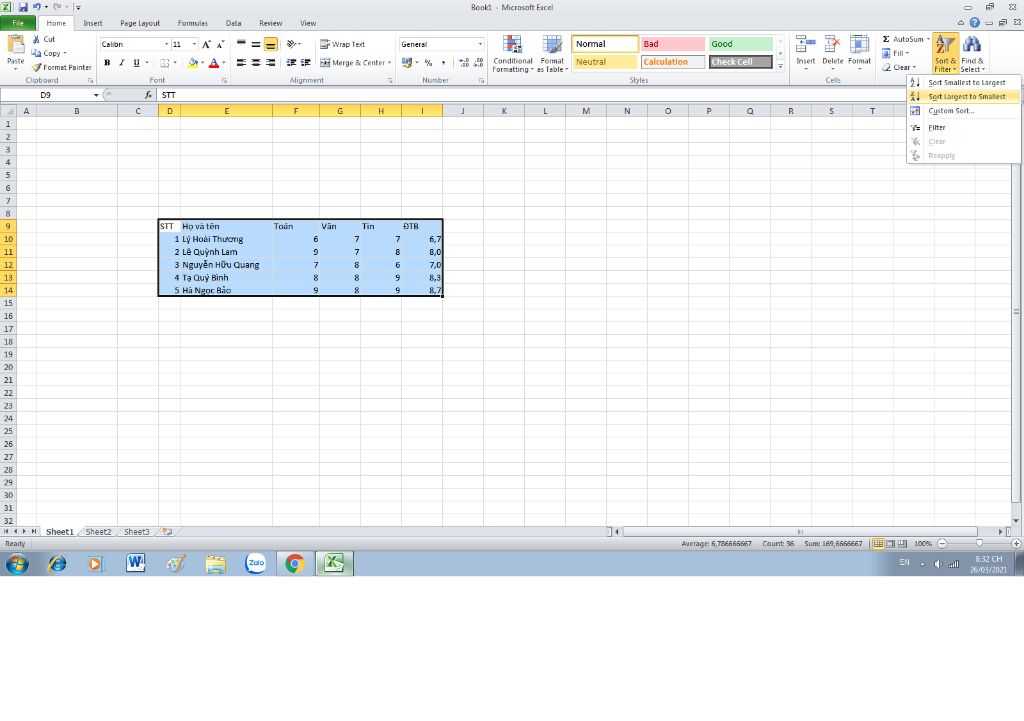This screenshot has width=1024, height=721.
Task: Apply the Normal cell style
Action: (x=605, y=44)
